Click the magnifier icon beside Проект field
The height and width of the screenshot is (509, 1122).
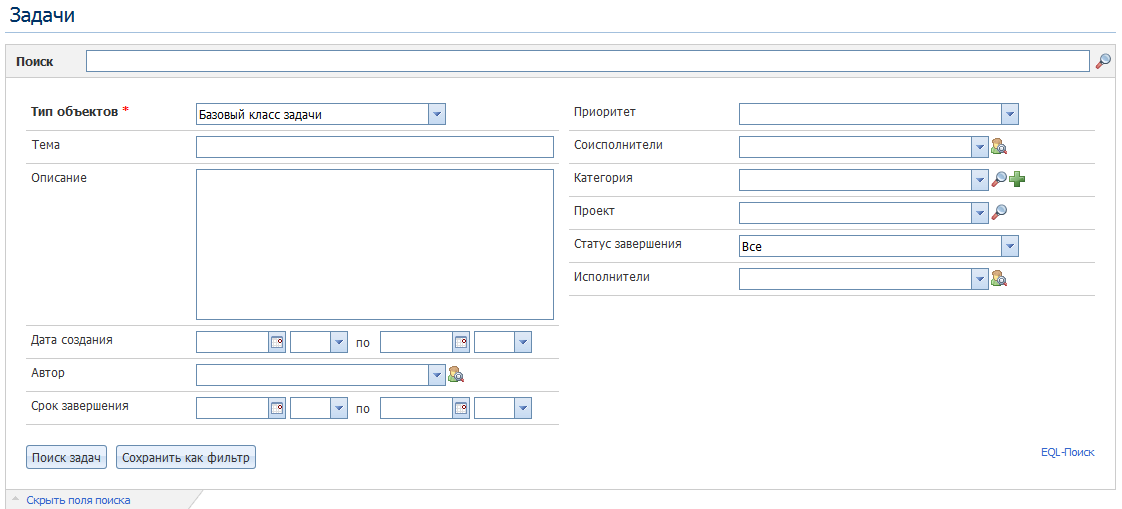[x=998, y=213]
